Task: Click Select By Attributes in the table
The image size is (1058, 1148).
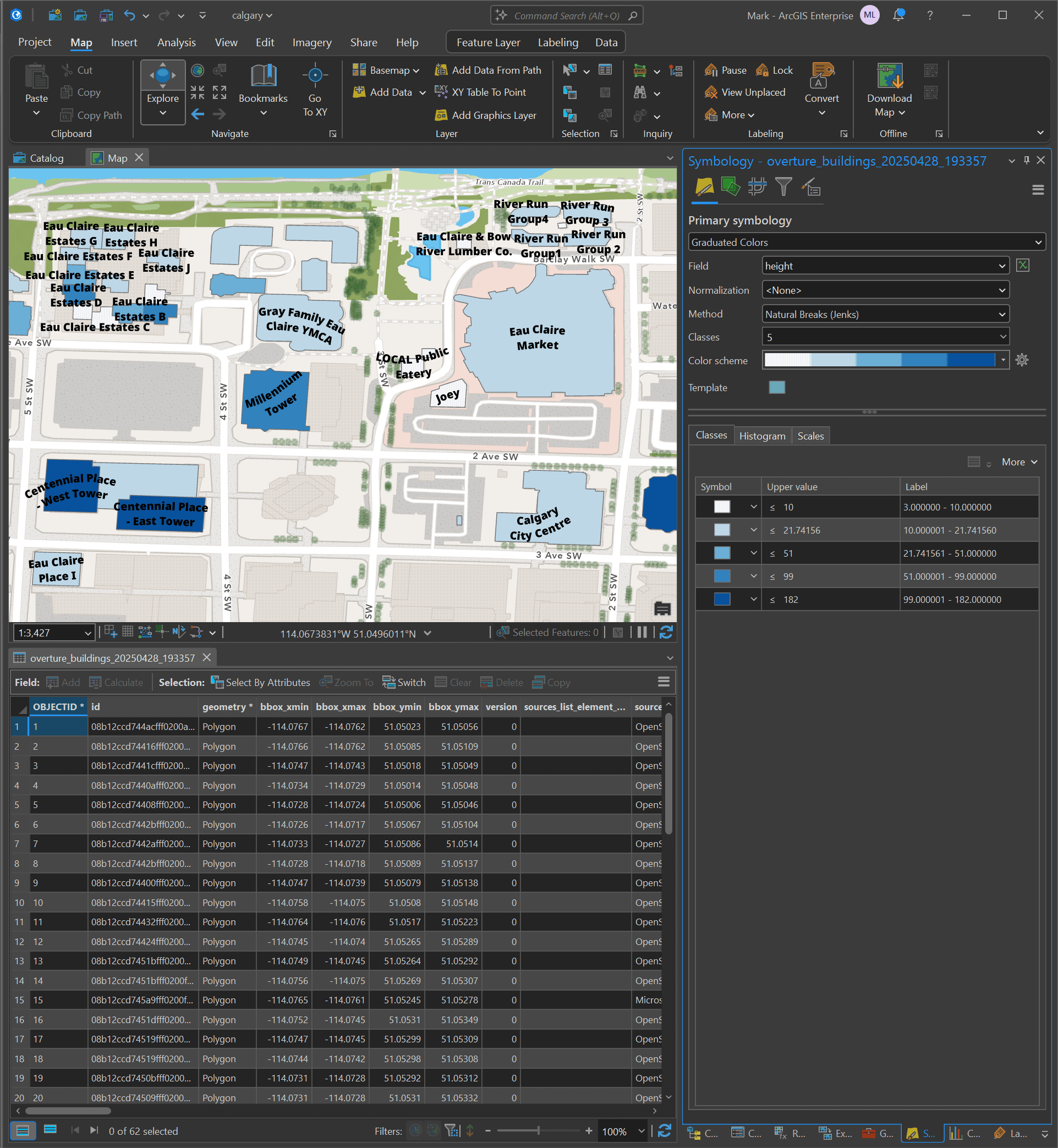Action: point(260,682)
